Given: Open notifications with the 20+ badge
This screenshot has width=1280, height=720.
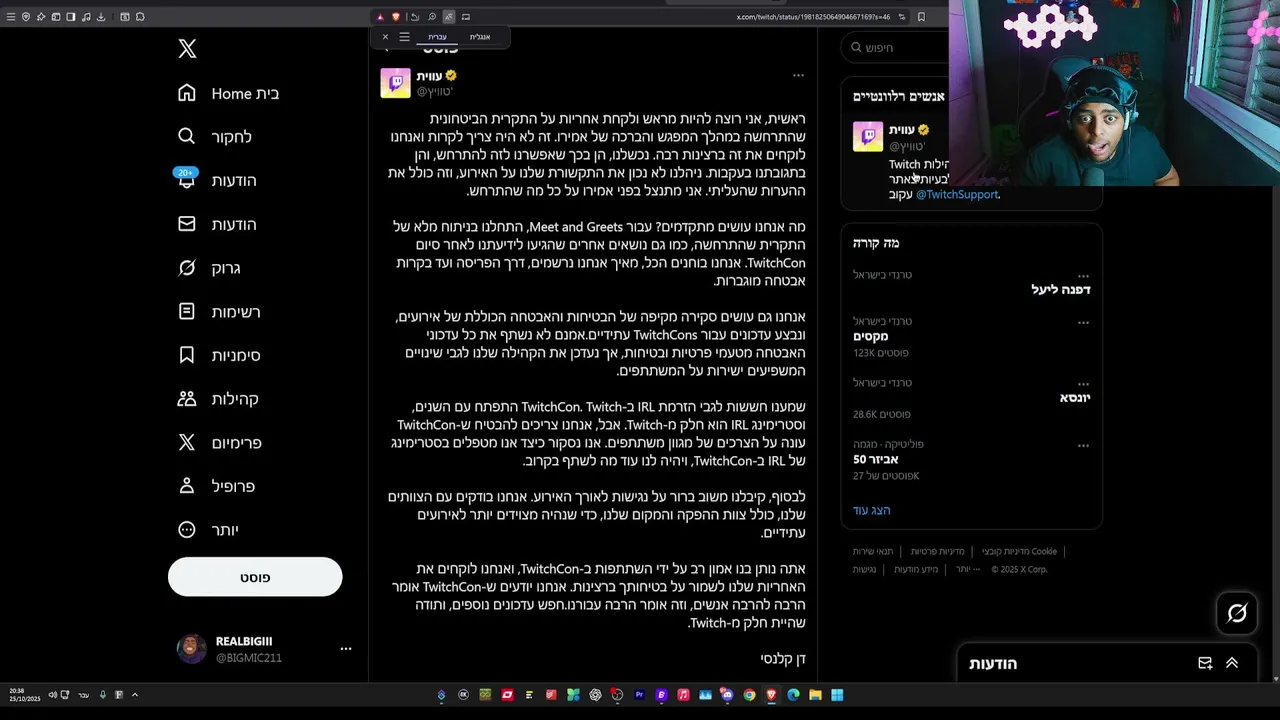Looking at the screenshot, I should 216,180.
